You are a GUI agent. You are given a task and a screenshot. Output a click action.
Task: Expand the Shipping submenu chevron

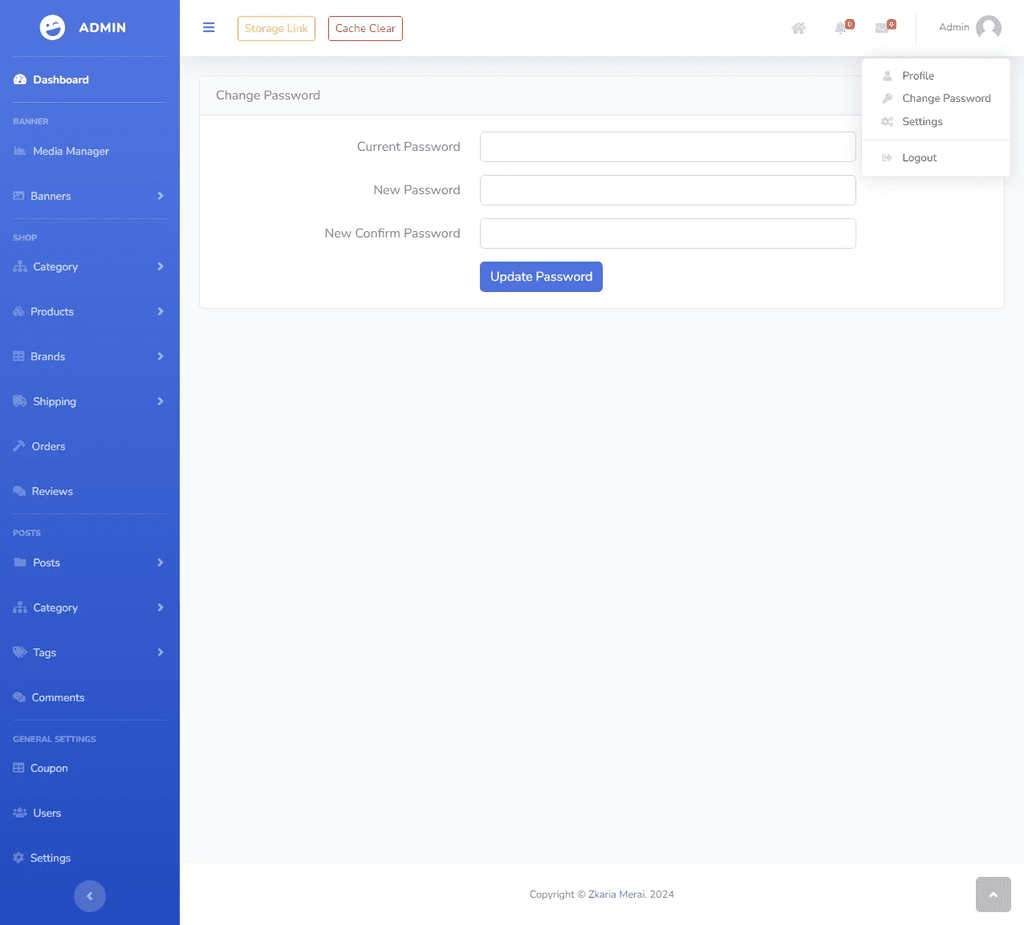160,401
